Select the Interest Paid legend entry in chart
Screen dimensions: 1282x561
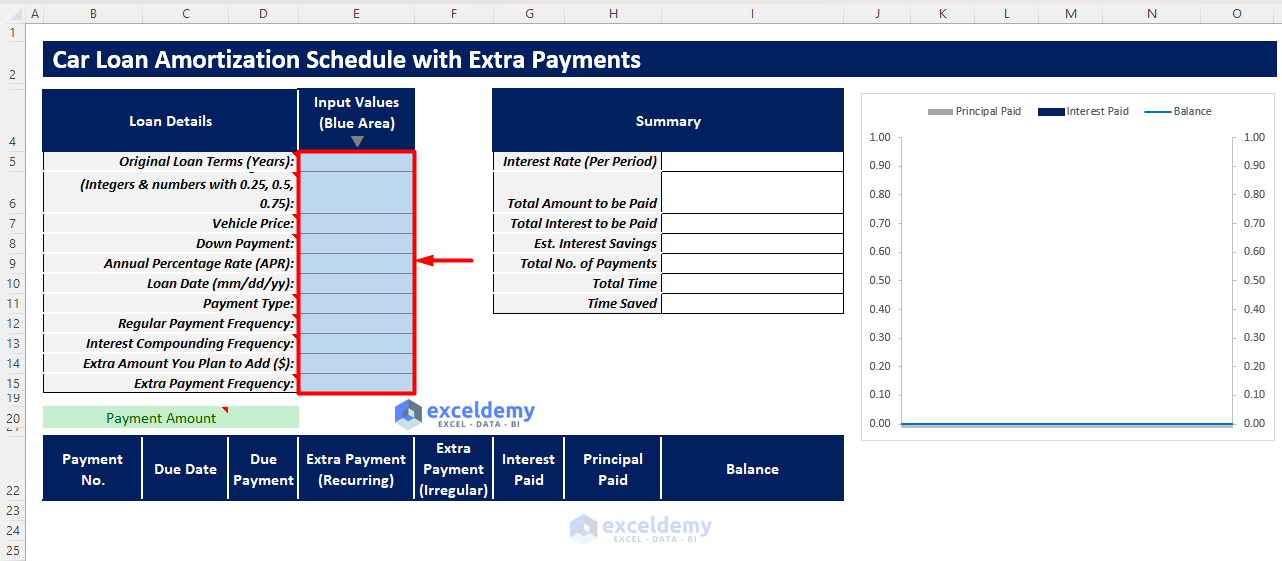[1084, 111]
